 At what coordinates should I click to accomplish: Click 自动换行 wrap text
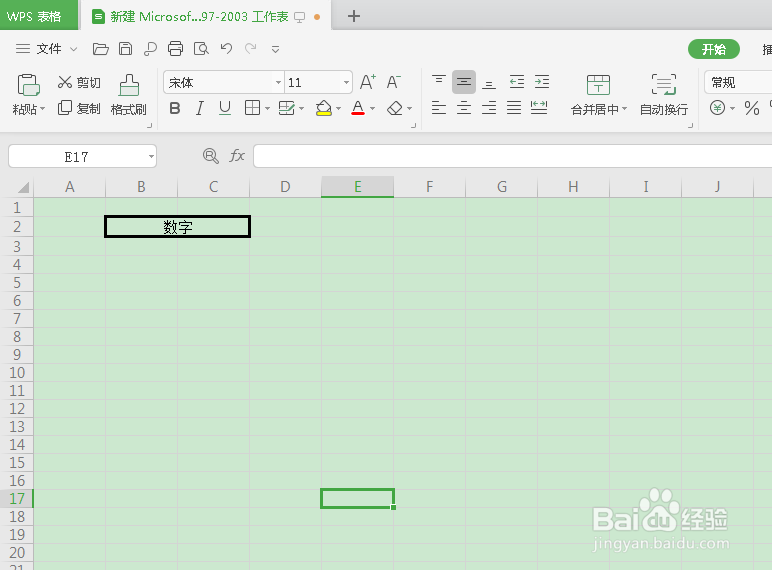tap(664, 95)
